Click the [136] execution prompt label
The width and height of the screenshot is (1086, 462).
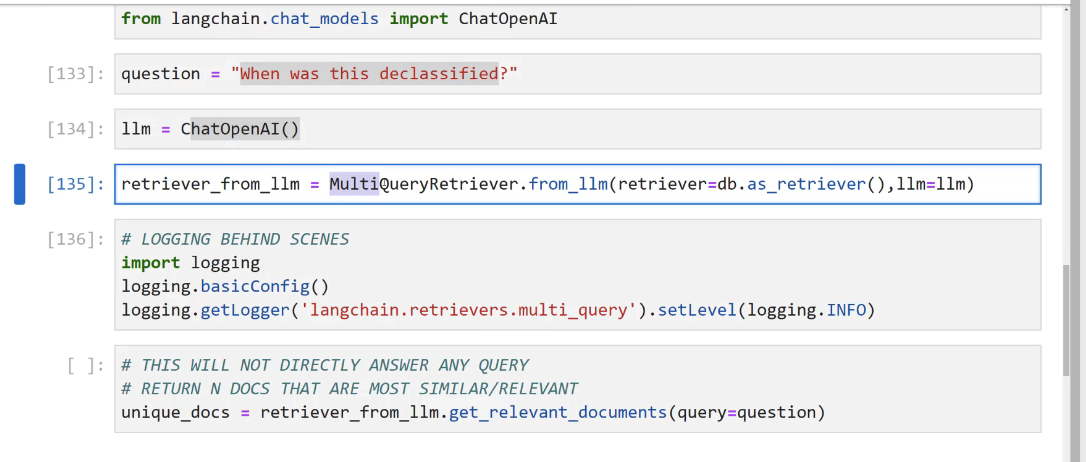pyautogui.click(x=75, y=240)
